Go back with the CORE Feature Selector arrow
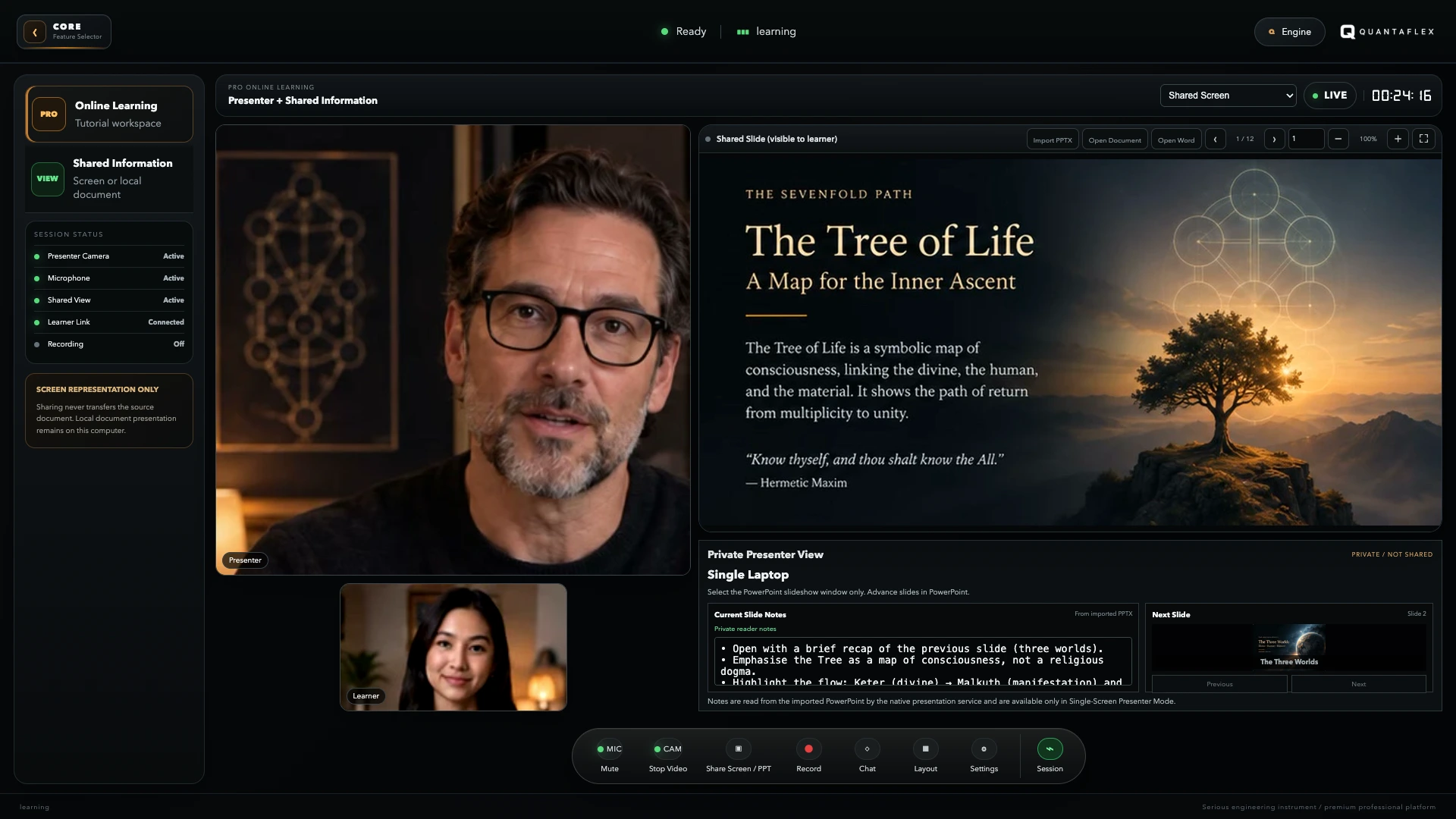Viewport: 1456px width, 819px height. (x=35, y=32)
